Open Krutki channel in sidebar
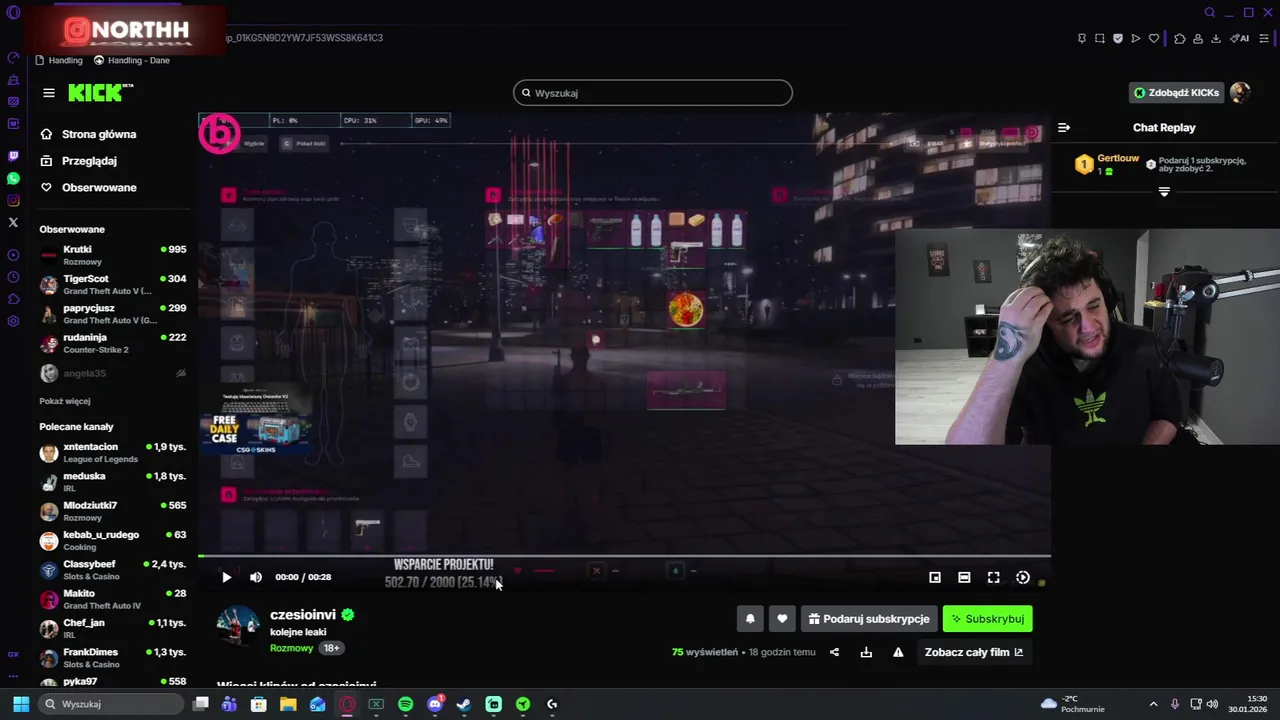The image size is (1280, 720). pos(113,255)
